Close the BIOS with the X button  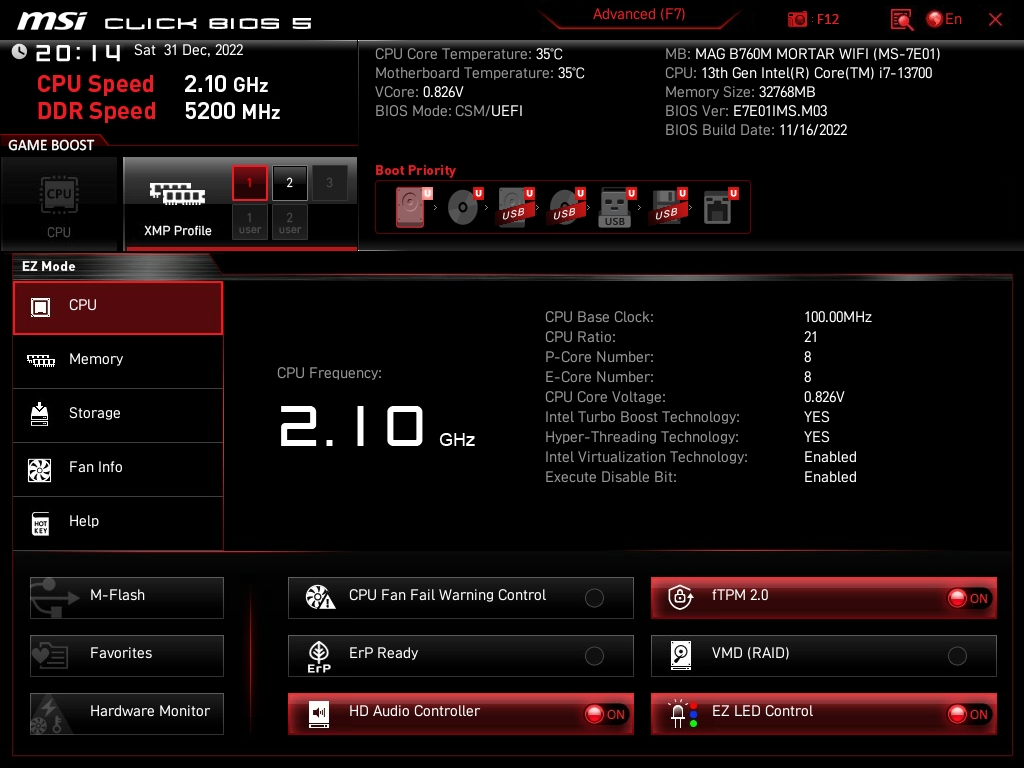pyautogui.click(x=995, y=20)
